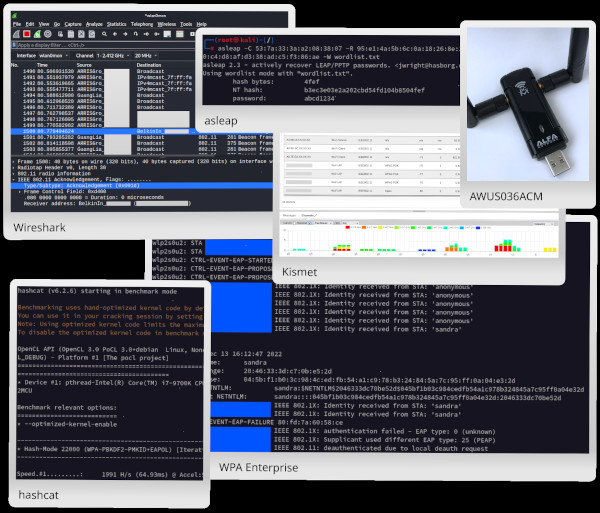The height and width of the screenshot is (513, 600).
Task: Open the Wireless menu in Wireshark
Action: click(x=166, y=24)
